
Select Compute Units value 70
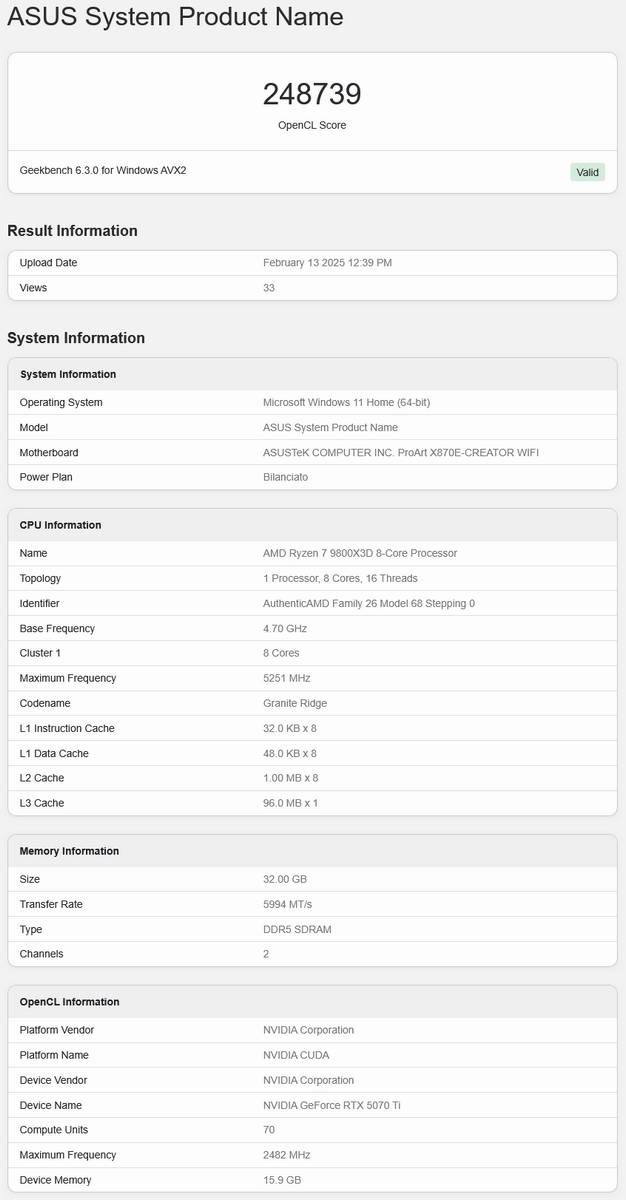tap(269, 1130)
